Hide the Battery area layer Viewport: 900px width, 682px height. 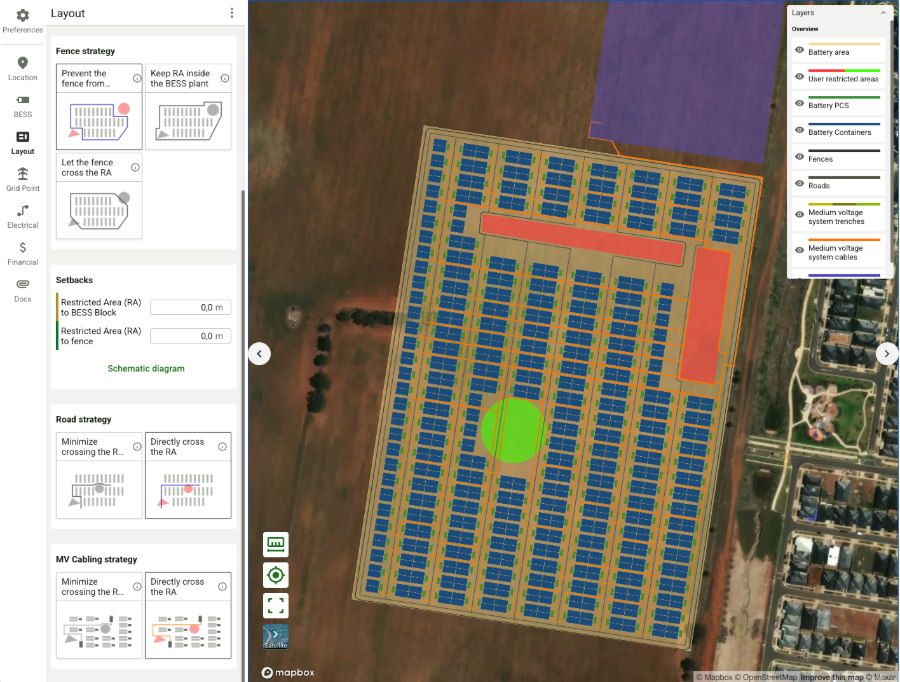coord(799,50)
